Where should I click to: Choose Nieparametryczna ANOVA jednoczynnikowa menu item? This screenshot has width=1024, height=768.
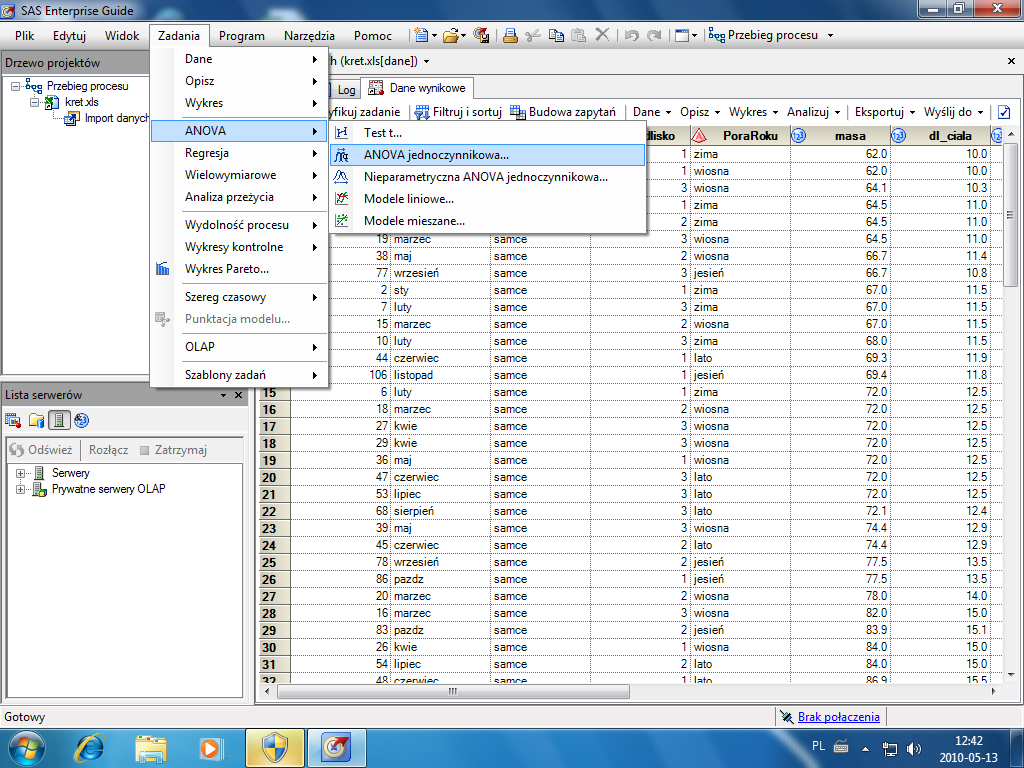[487, 177]
